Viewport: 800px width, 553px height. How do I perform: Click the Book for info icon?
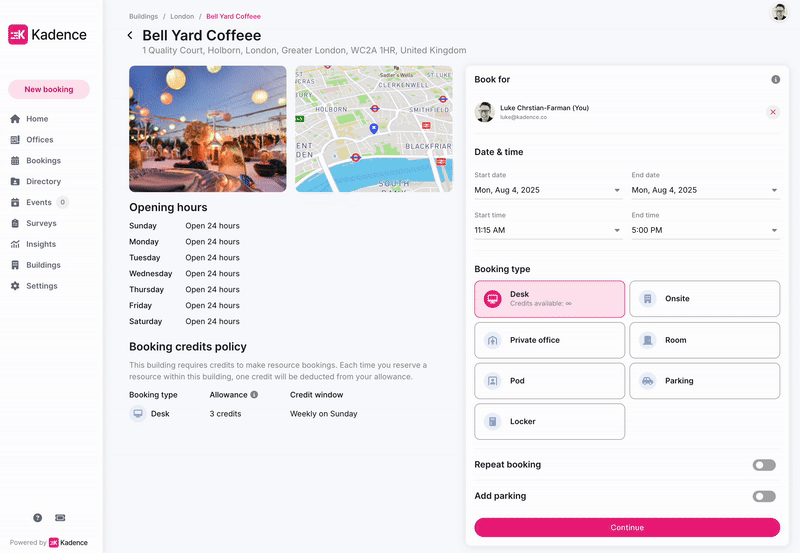[x=776, y=80]
